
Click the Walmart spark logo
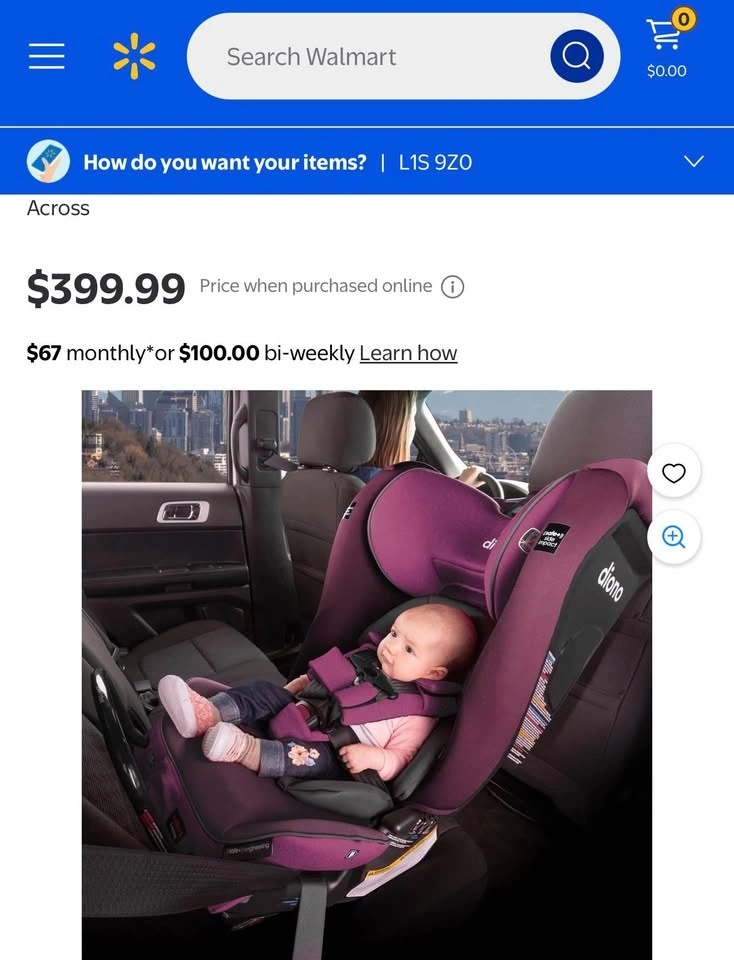point(134,56)
